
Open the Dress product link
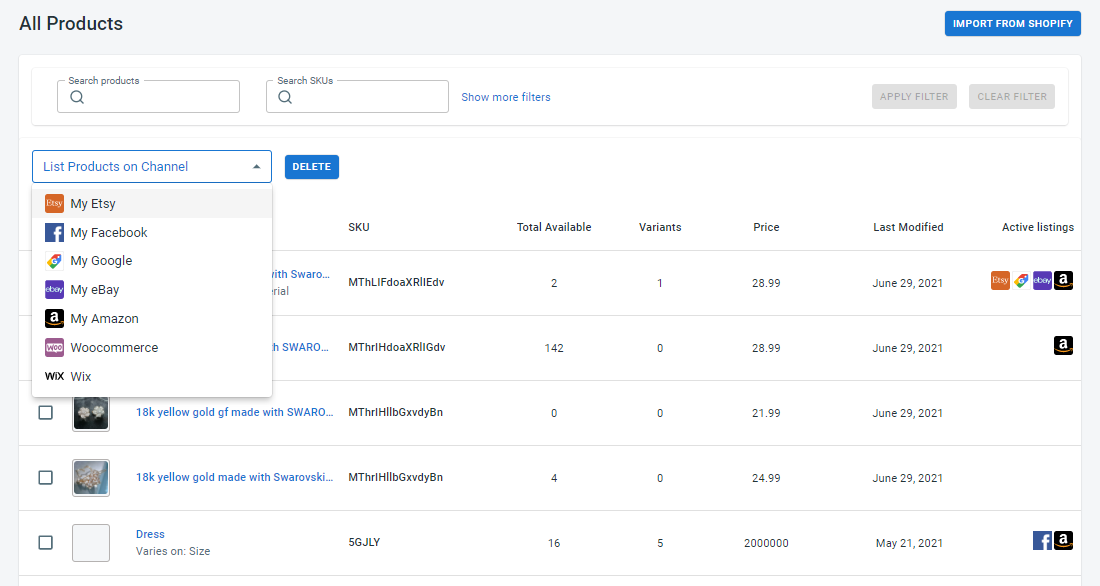click(x=150, y=534)
